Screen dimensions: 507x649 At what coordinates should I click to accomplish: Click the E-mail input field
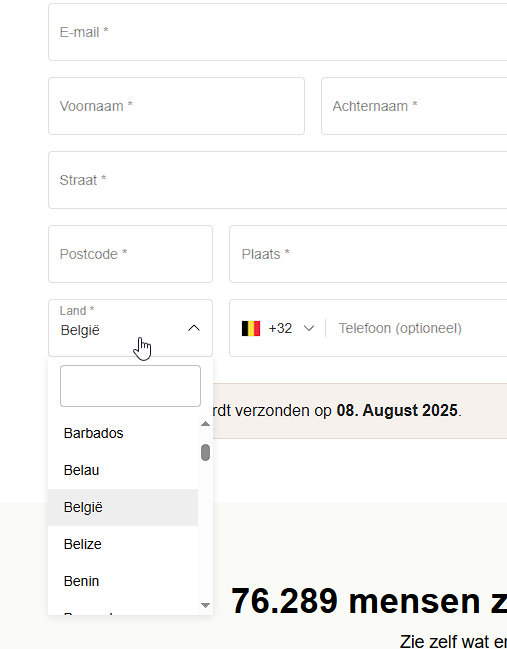pyautogui.click(x=278, y=32)
